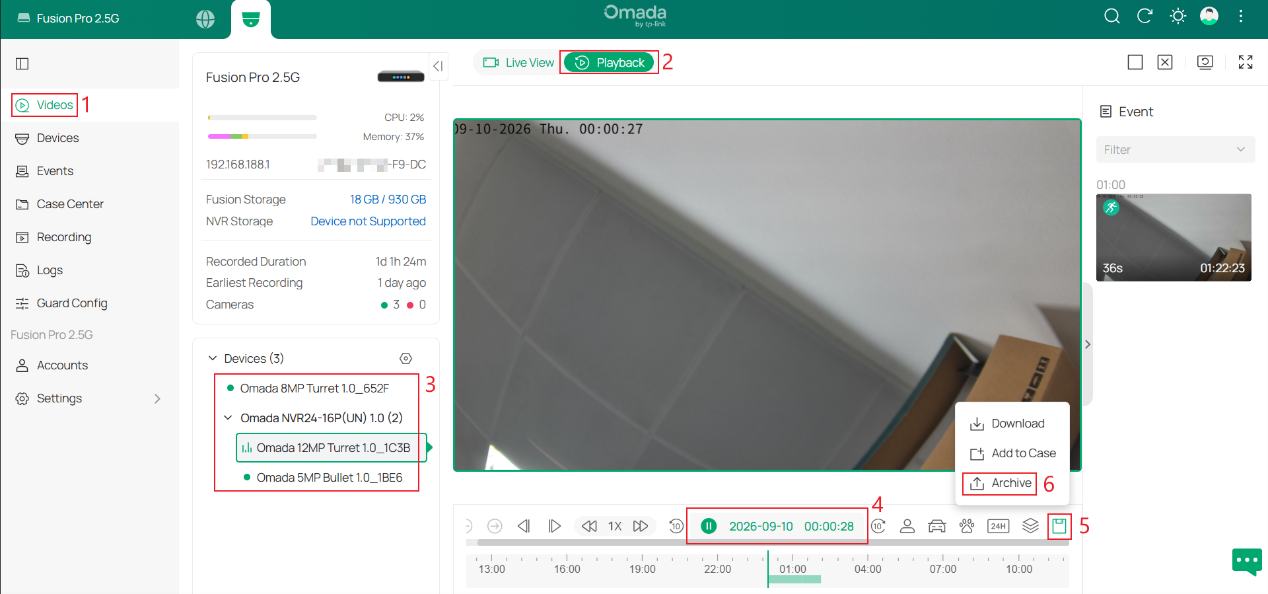Viewport: 1268px width, 594px height.
Task: Select the camera site icon tab in header
Action: pos(250,19)
